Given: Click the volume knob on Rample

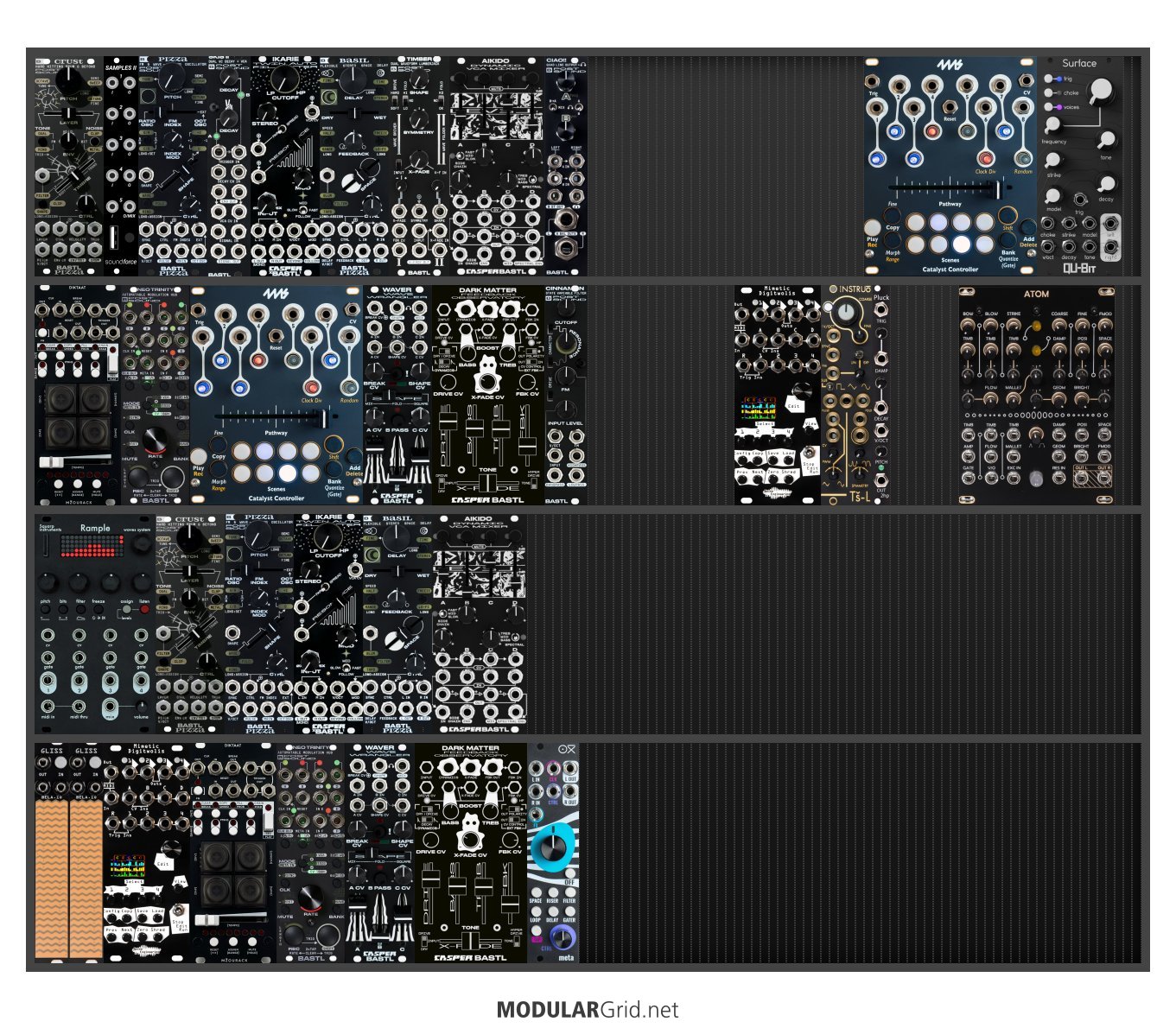Looking at the screenshot, I should point(141,707).
